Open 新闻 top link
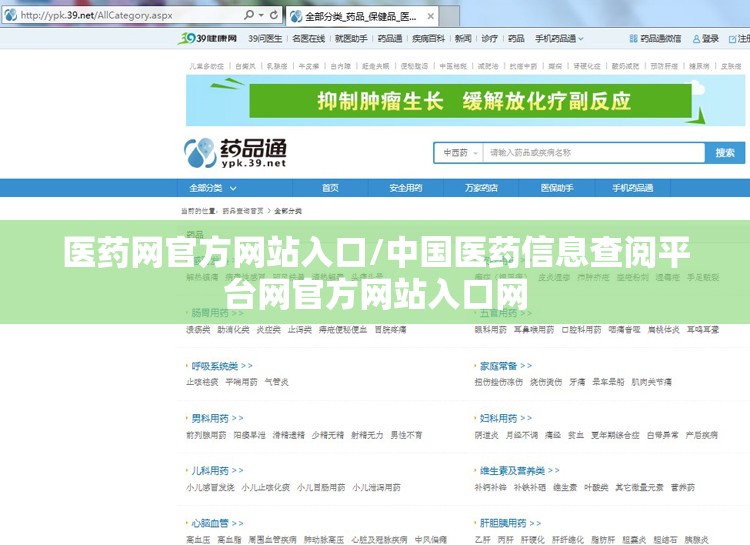 [x=463, y=38]
